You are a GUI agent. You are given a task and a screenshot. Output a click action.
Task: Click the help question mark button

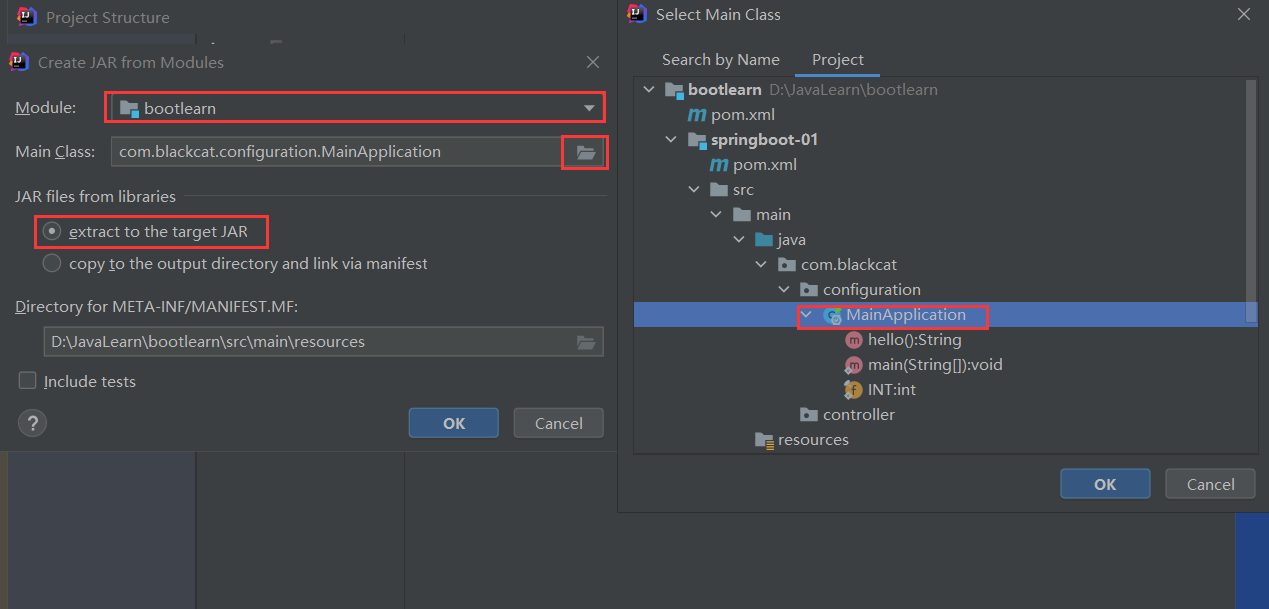tap(33, 422)
